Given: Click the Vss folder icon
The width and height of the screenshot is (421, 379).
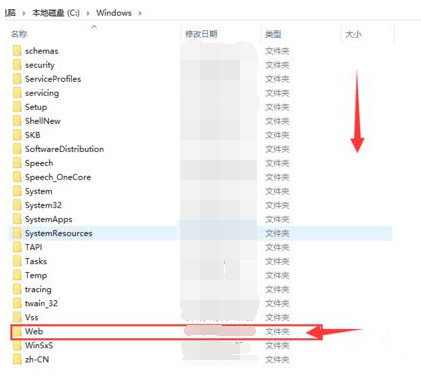Looking at the screenshot, I should tap(17, 317).
